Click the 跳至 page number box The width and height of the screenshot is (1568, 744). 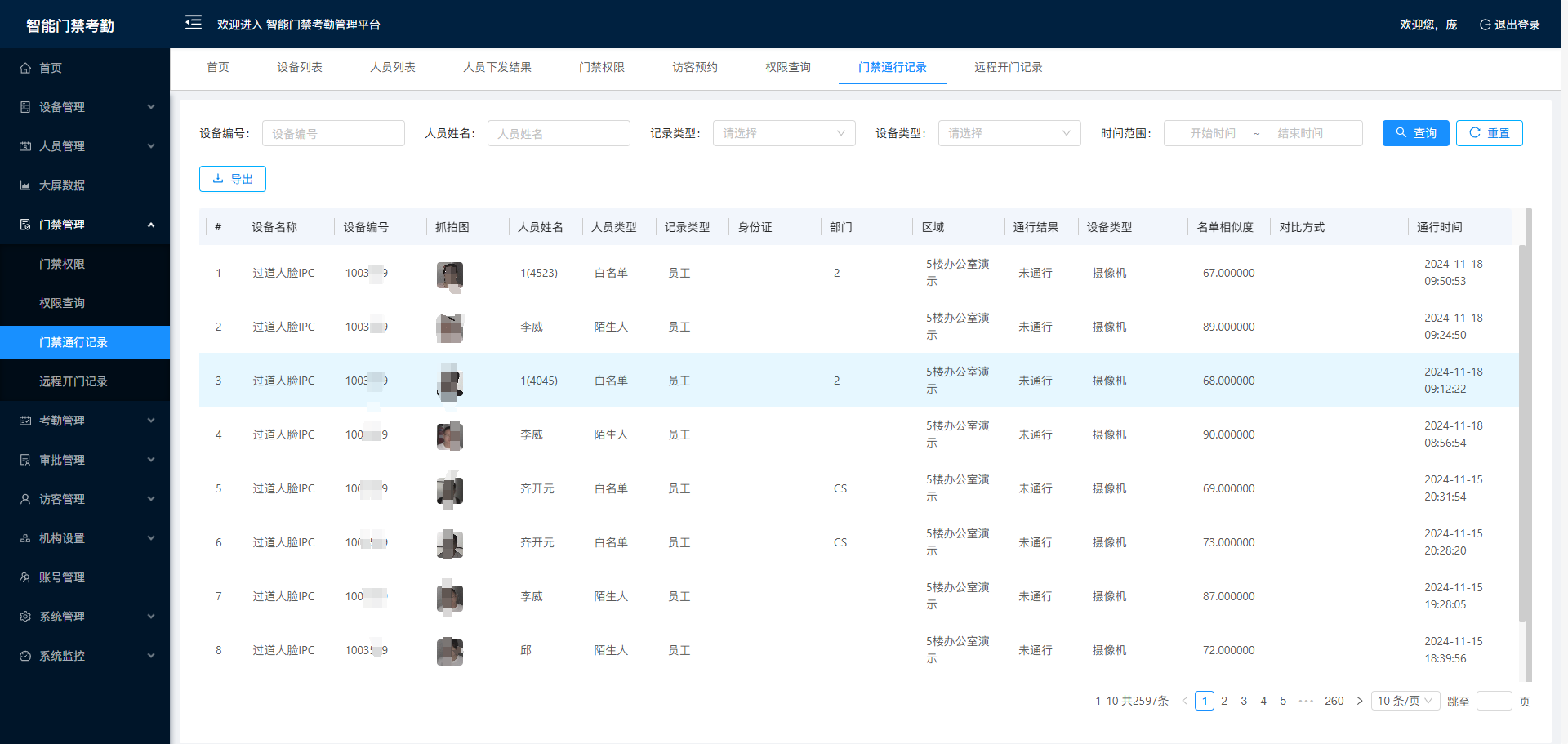point(1494,701)
